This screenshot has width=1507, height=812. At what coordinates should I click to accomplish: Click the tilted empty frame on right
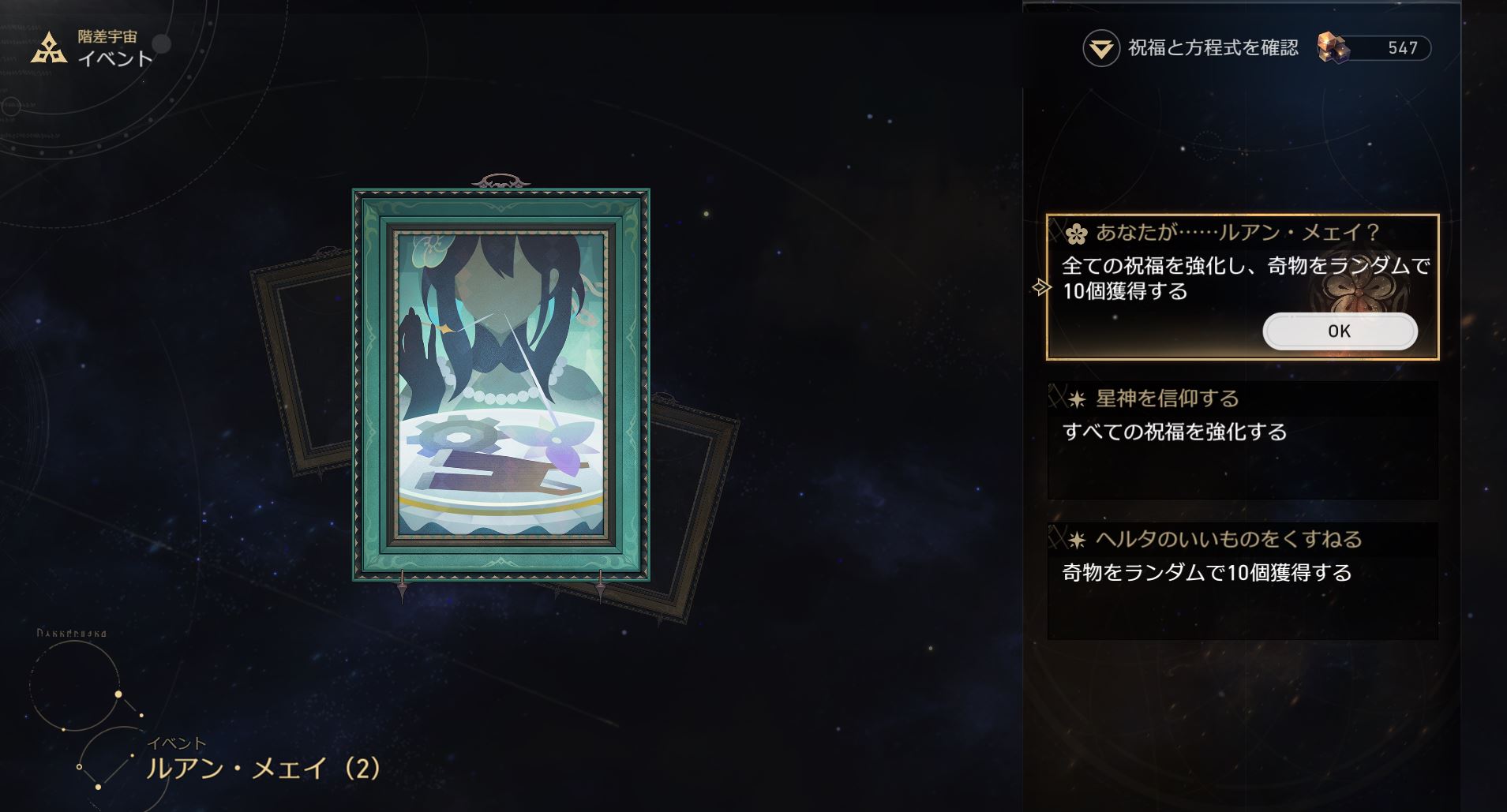pyautogui.click(x=689, y=505)
